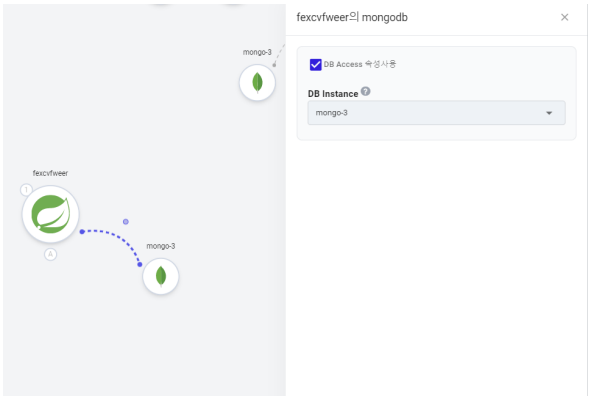Click the DB Instance dropdown arrow

pos(549,113)
